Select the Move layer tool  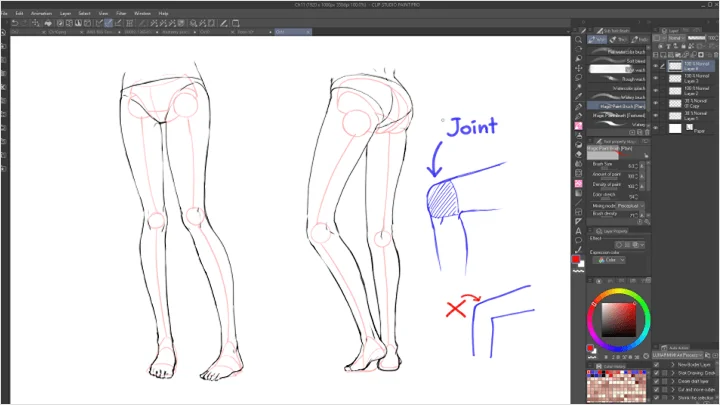(579, 68)
